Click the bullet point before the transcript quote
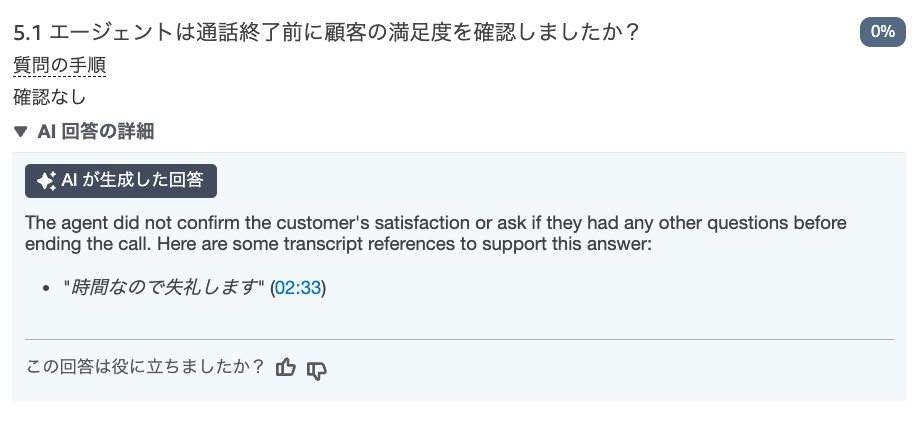This screenshot has width=924, height=440. coord(47,289)
